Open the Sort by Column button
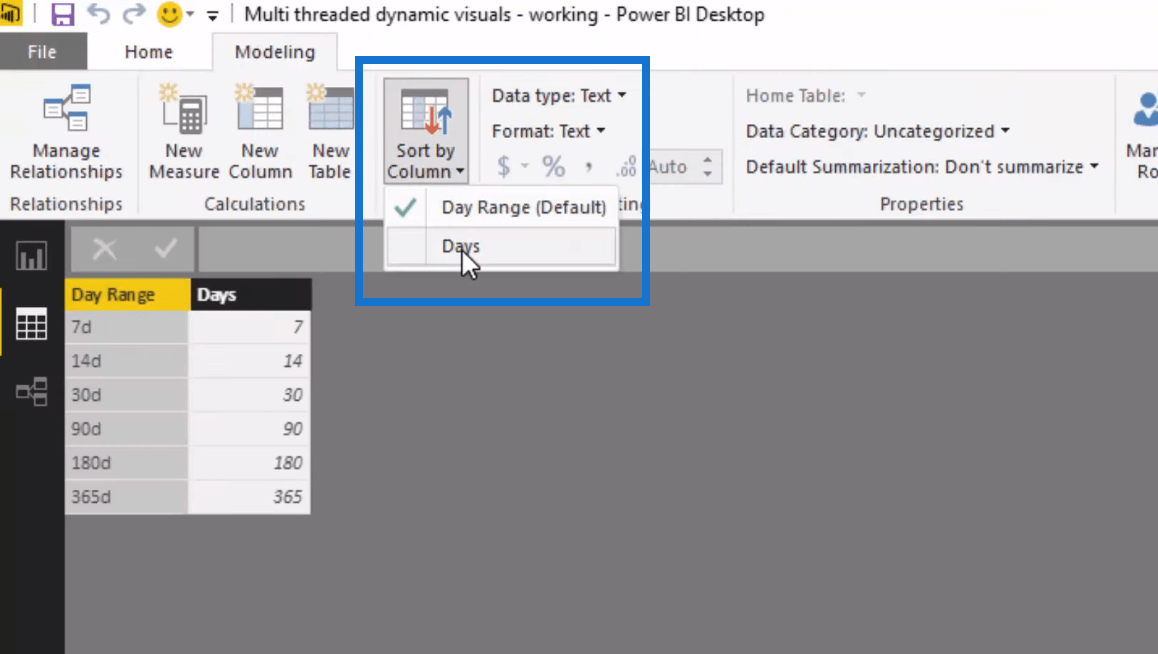 click(425, 131)
